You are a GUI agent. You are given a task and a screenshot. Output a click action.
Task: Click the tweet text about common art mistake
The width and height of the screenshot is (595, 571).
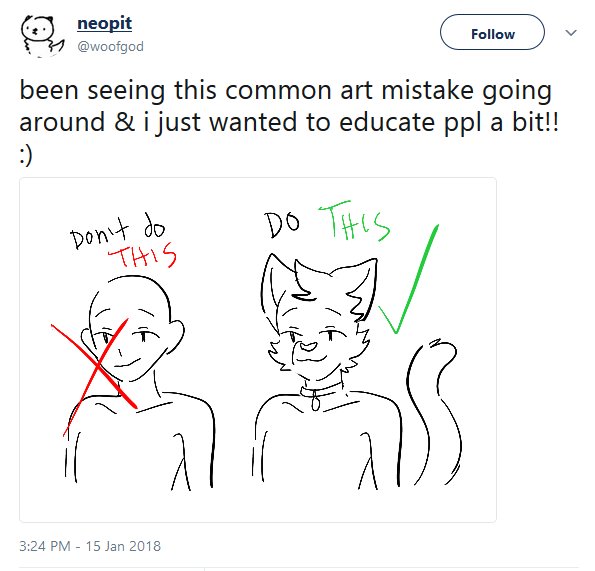[x=289, y=106]
